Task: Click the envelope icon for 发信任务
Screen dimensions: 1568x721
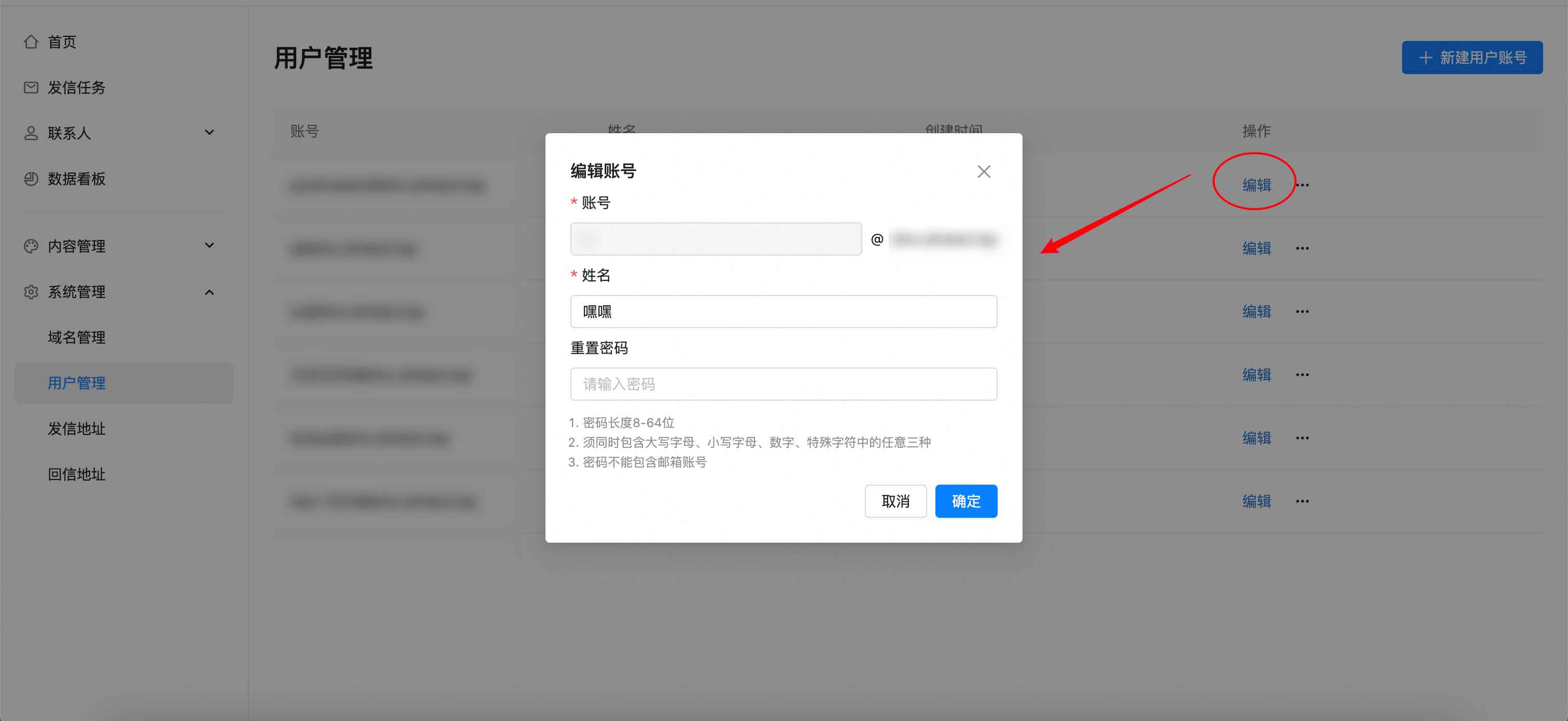Action: pos(31,88)
